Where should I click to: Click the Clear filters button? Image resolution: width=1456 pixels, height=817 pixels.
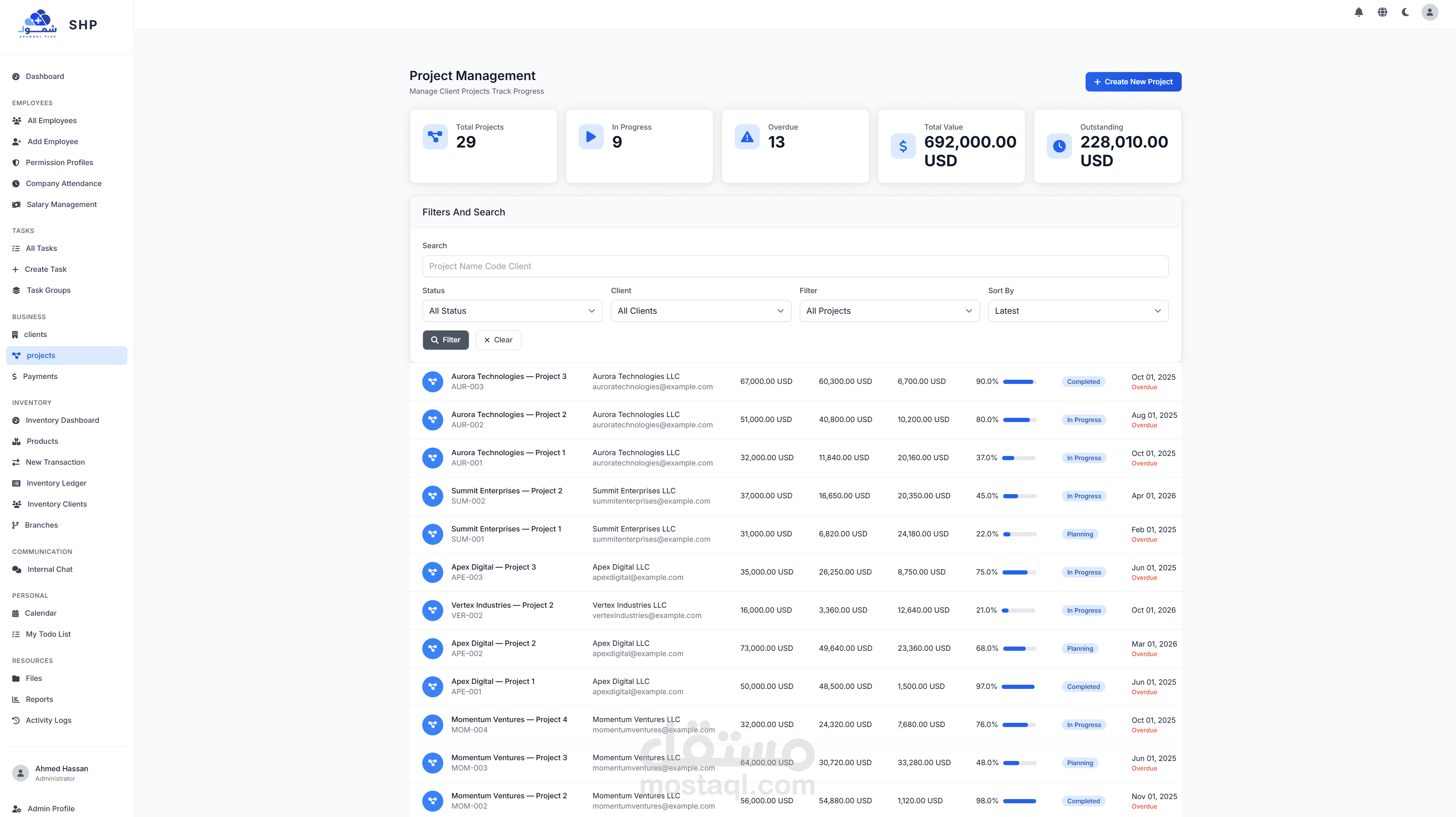pyautogui.click(x=498, y=340)
